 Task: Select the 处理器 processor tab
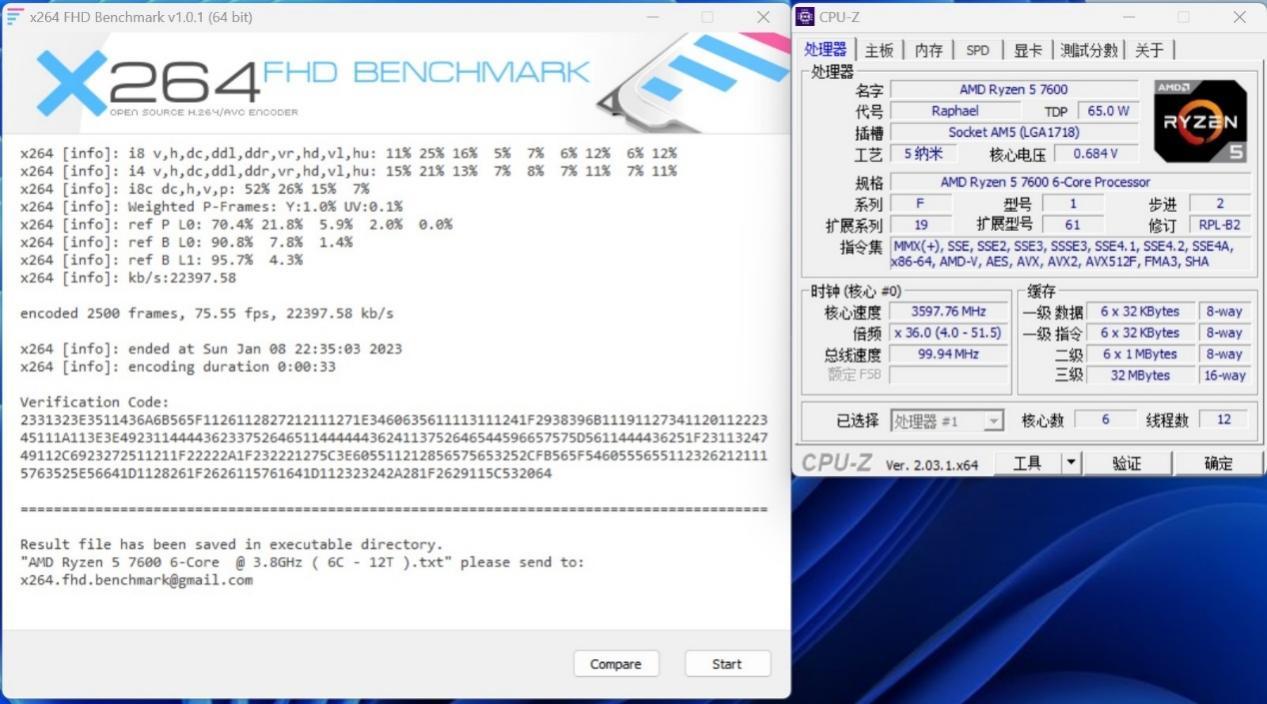[x=826, y=49]
